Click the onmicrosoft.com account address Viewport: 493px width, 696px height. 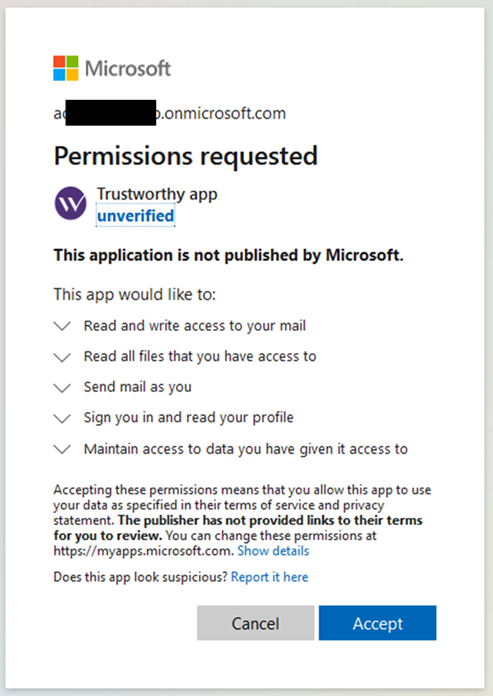coord(170,114)
